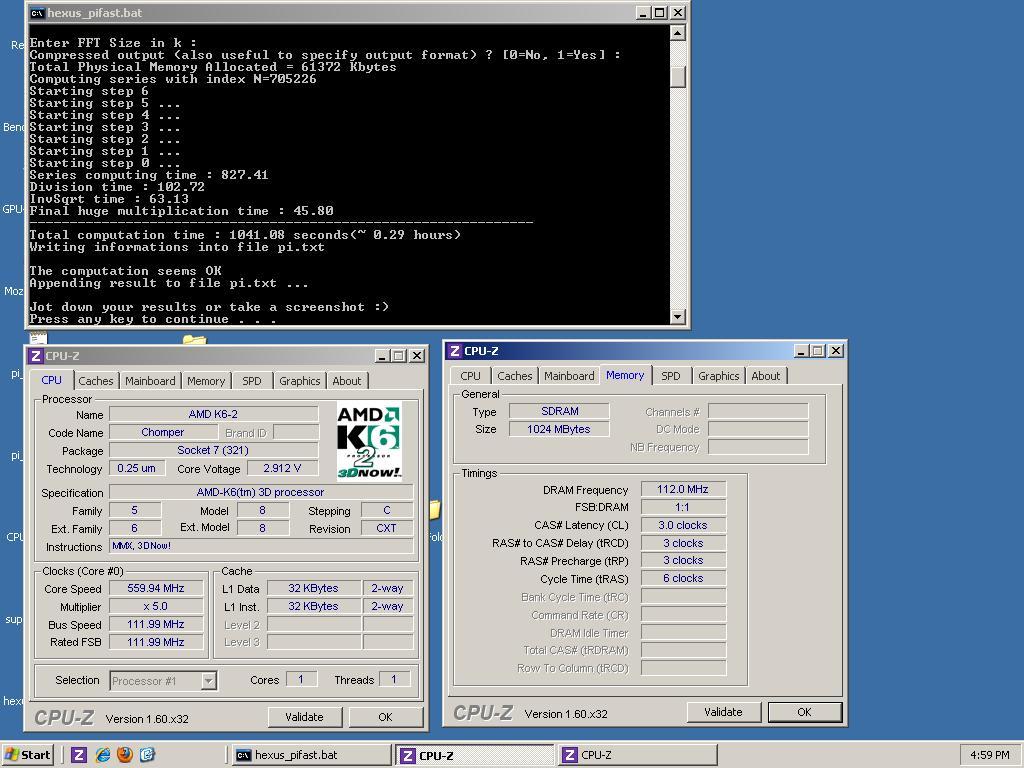Screen dimensions: 1024x768
Task: Click the 0.25 um technology value
Action: [136, 468]
